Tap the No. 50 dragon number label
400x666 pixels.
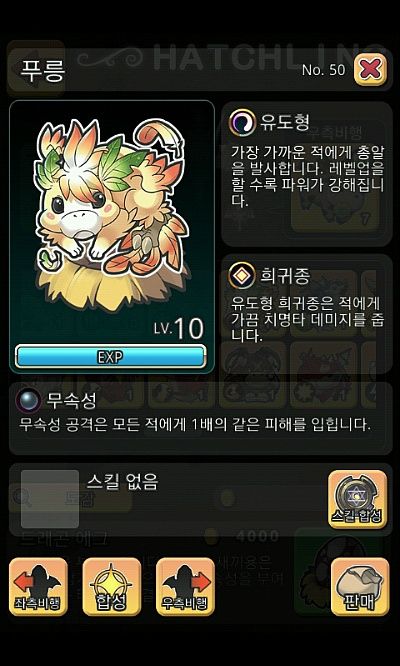click(324, 70)
